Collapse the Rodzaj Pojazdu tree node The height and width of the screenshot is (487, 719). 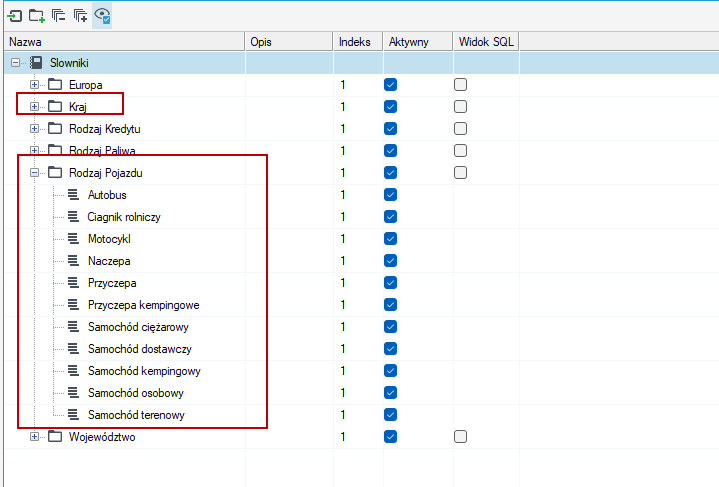click(x=34, y=172)
